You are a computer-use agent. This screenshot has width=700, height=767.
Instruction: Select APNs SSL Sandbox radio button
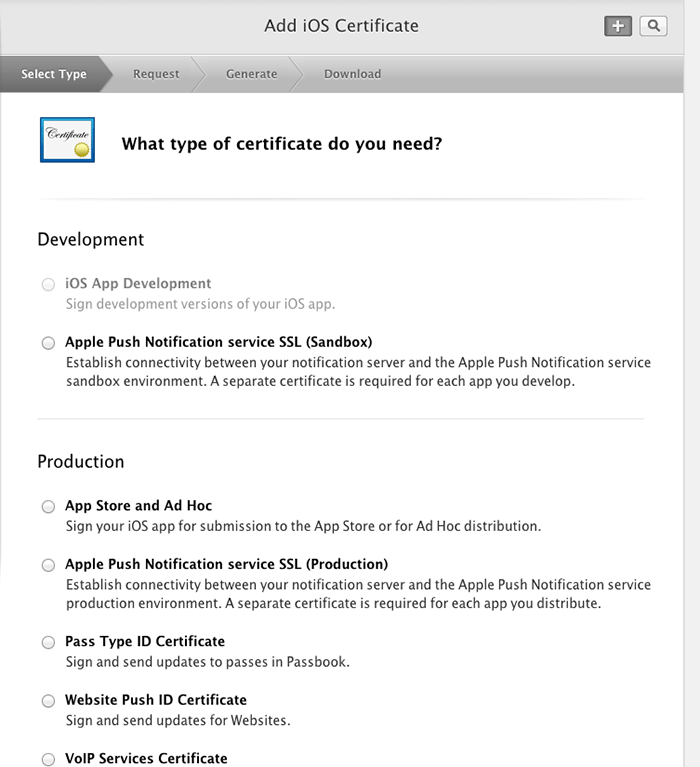pos(48,343)
